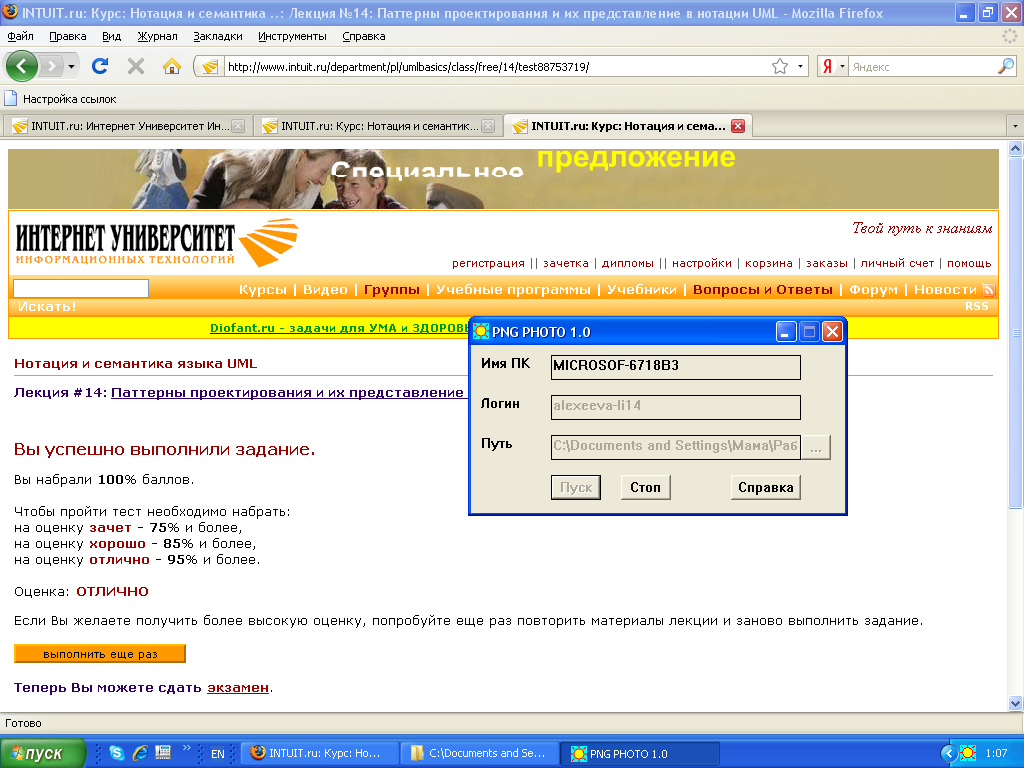The height and width of the screenshot is (768, 1024).
Task: Switch to the INTUIT.ru: Интернет Университет tab
Action: pyautogui.click(x=128, y=126)
